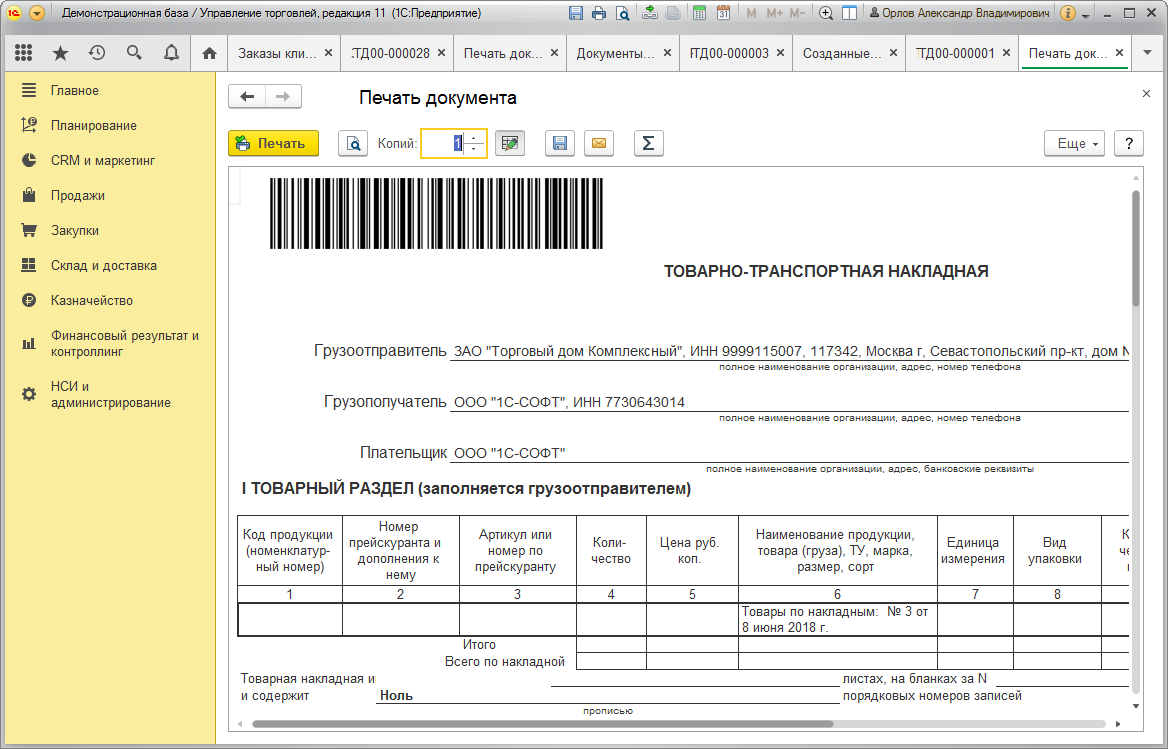
Task: Select the ТОВАРНО-ТРАНСПОРТНАЯ НАКЛАДНАЯ heading
Action: pos(826,272)
